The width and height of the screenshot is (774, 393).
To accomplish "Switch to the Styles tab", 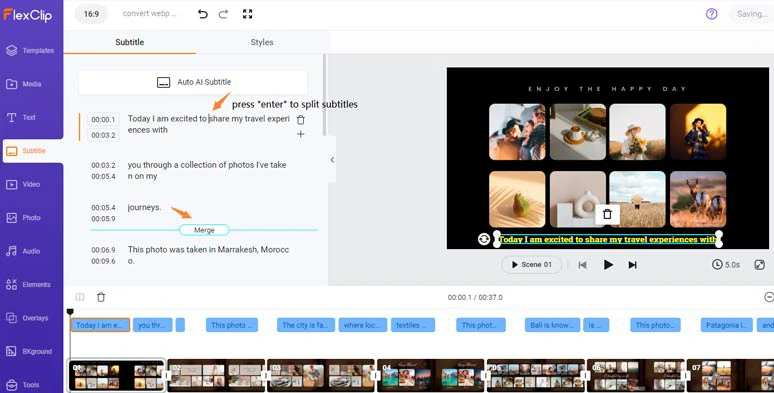I will 262,42.
